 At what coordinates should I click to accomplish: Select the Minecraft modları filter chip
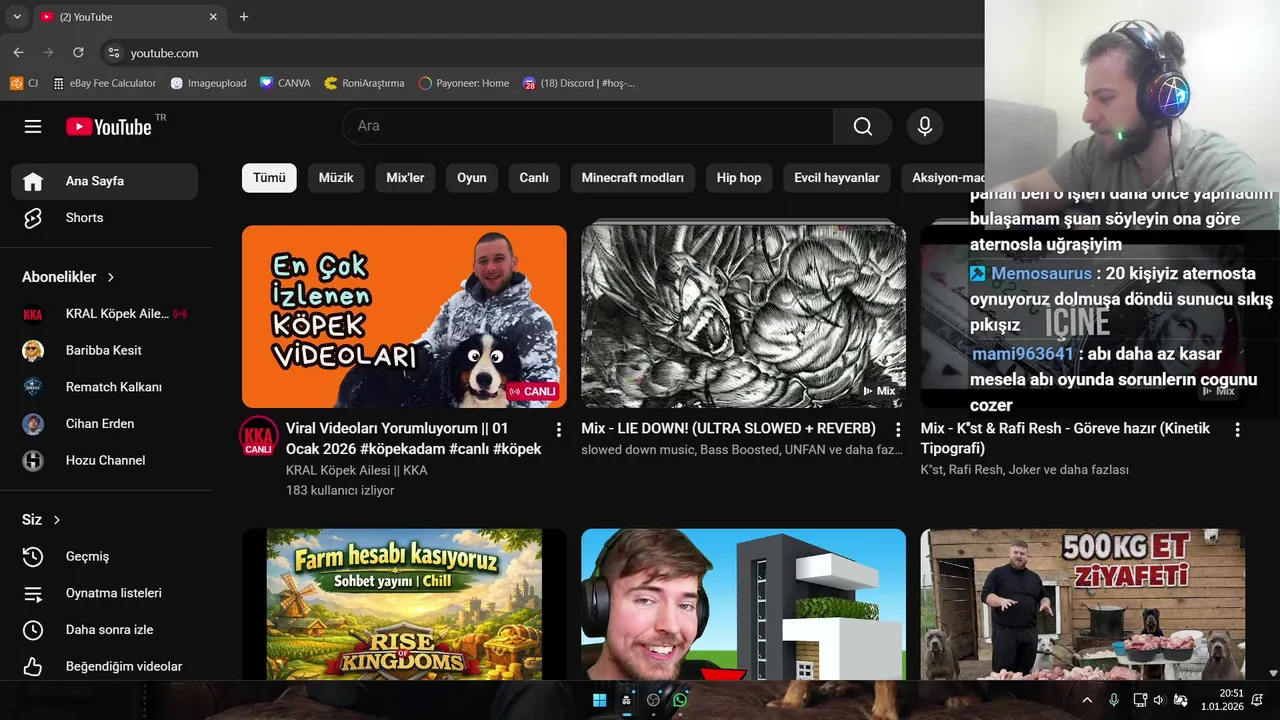(633, 178)
